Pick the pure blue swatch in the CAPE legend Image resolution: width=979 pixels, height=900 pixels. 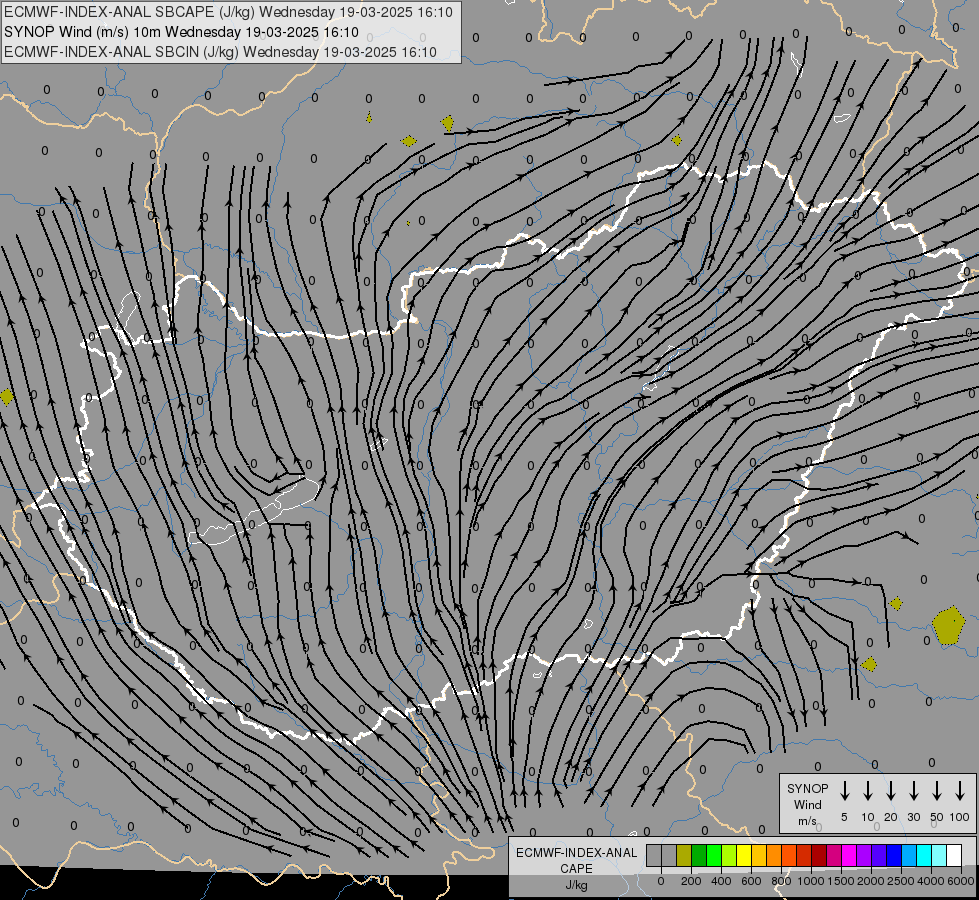click(x=895, y=855)
